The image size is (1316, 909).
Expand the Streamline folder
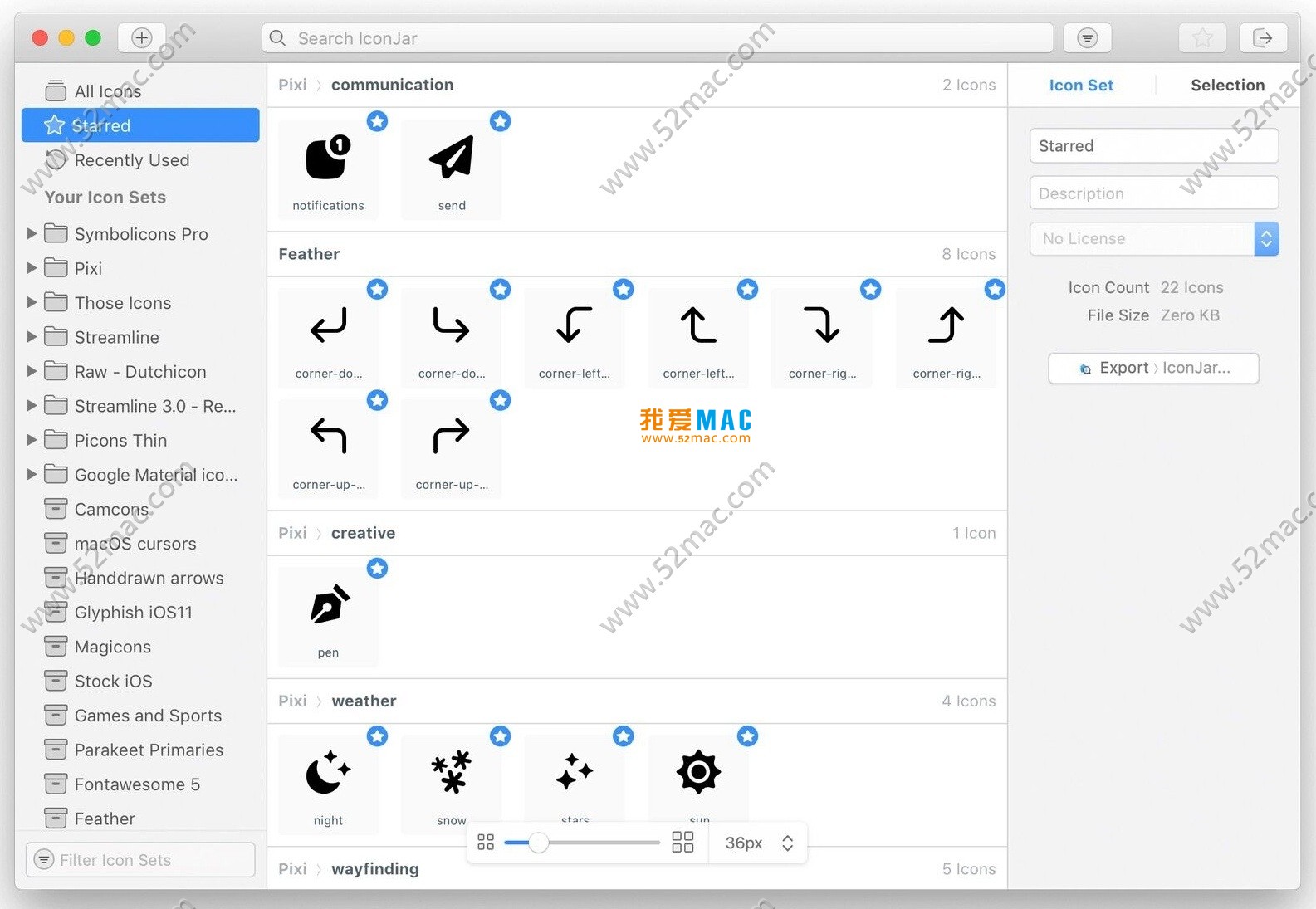point(32,337)
